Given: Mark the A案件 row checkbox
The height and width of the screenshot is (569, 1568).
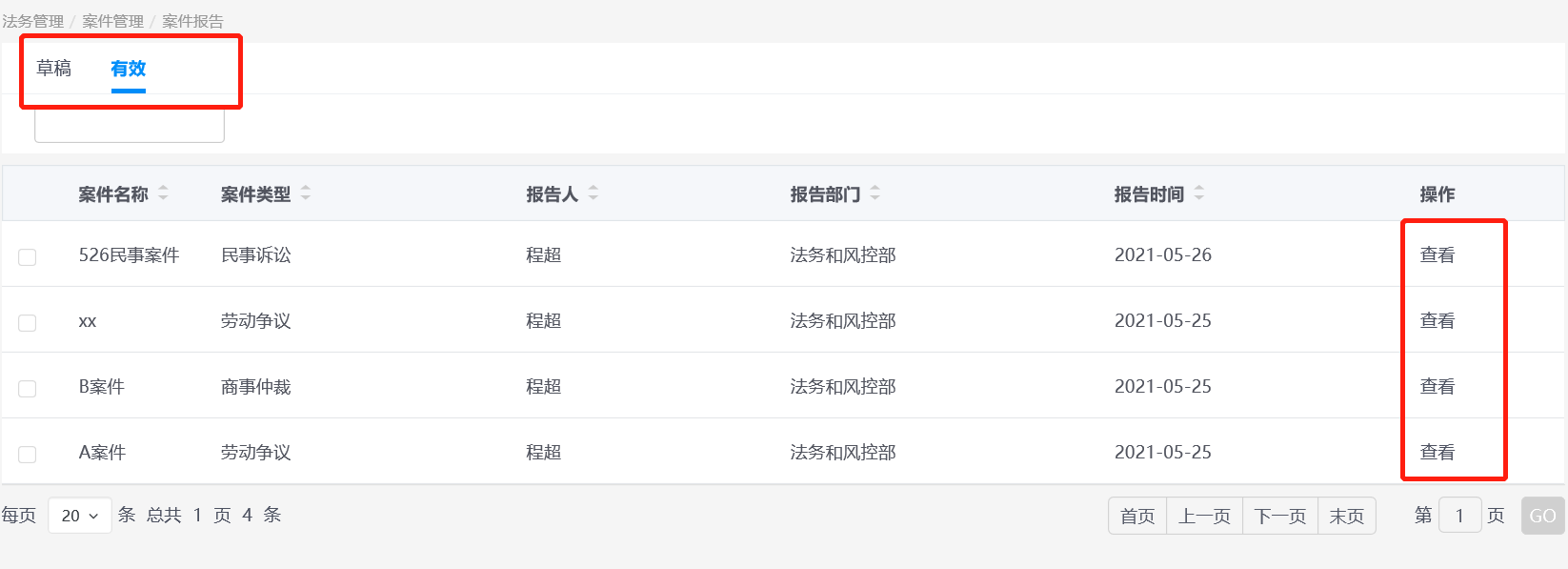Looking at the screenshot, I should pyautogui.click(x=28, y=455).
